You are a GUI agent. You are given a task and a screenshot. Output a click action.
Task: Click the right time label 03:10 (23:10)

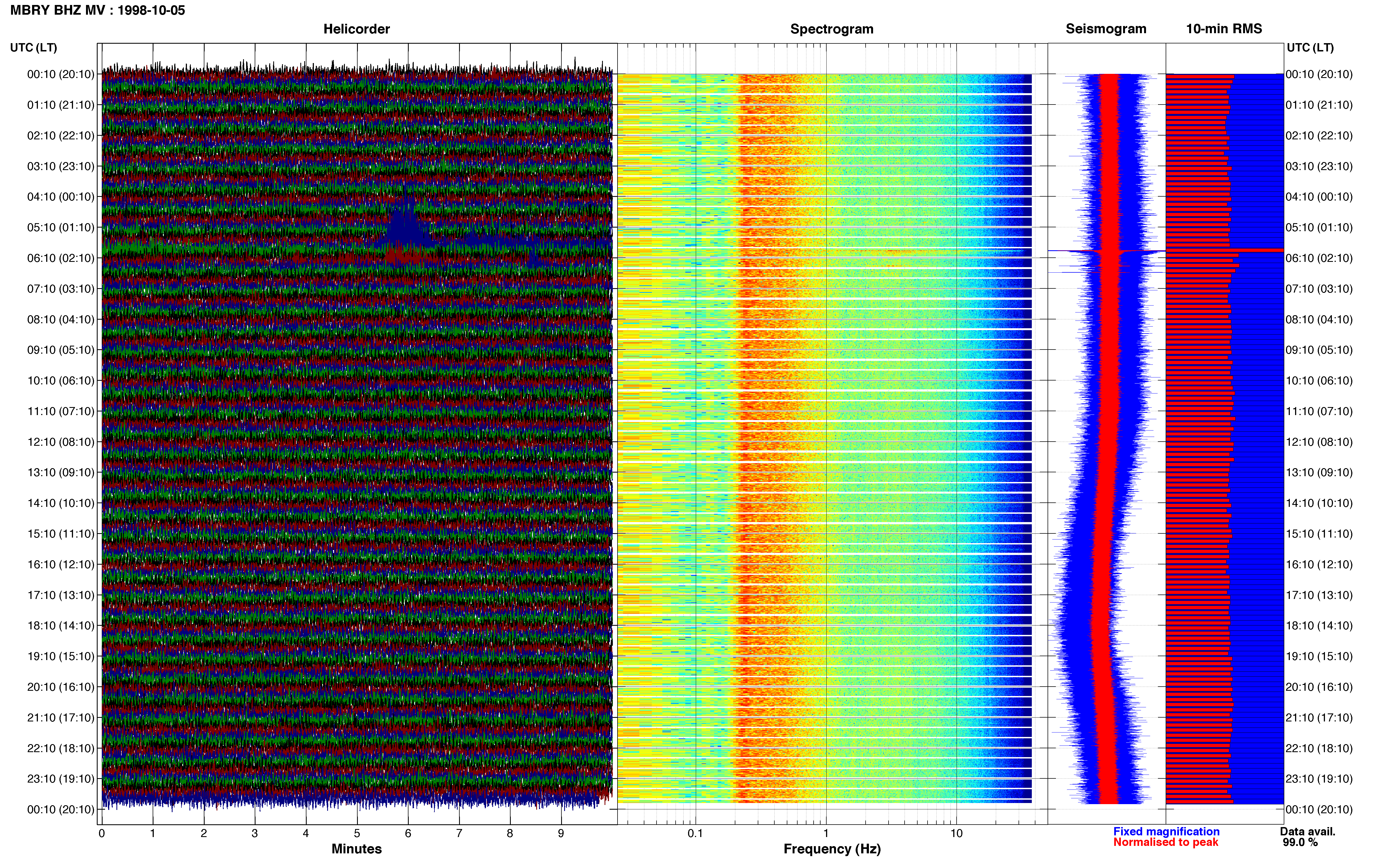(1319, 166)
